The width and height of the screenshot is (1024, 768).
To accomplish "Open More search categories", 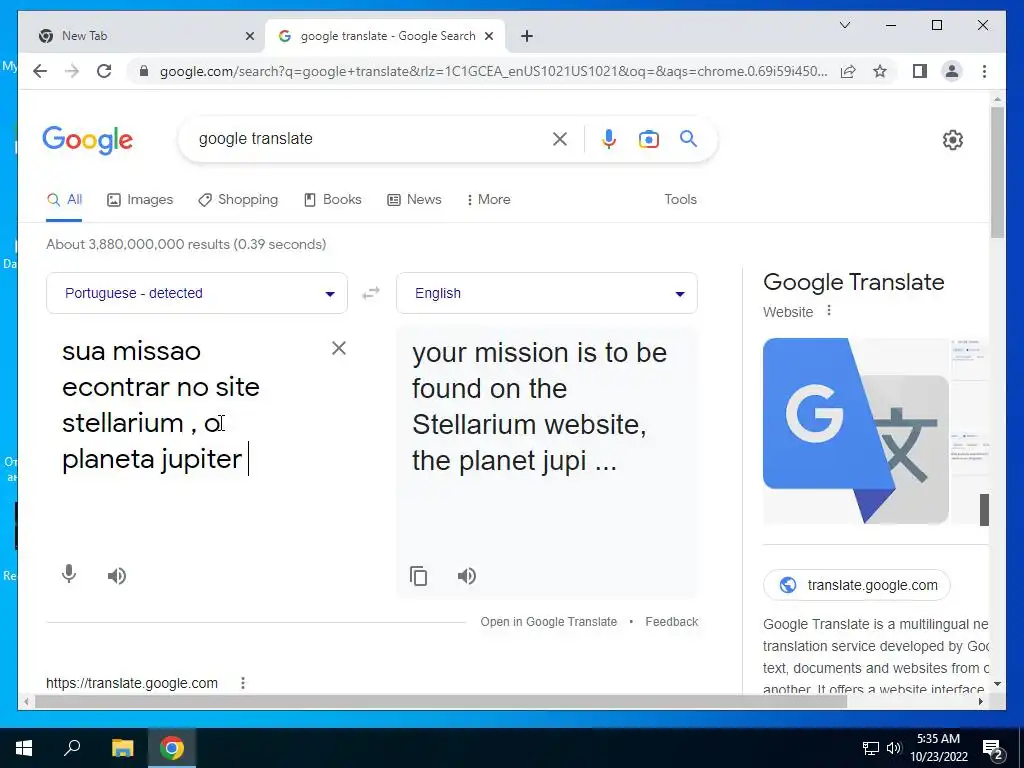I will point(488,199).
